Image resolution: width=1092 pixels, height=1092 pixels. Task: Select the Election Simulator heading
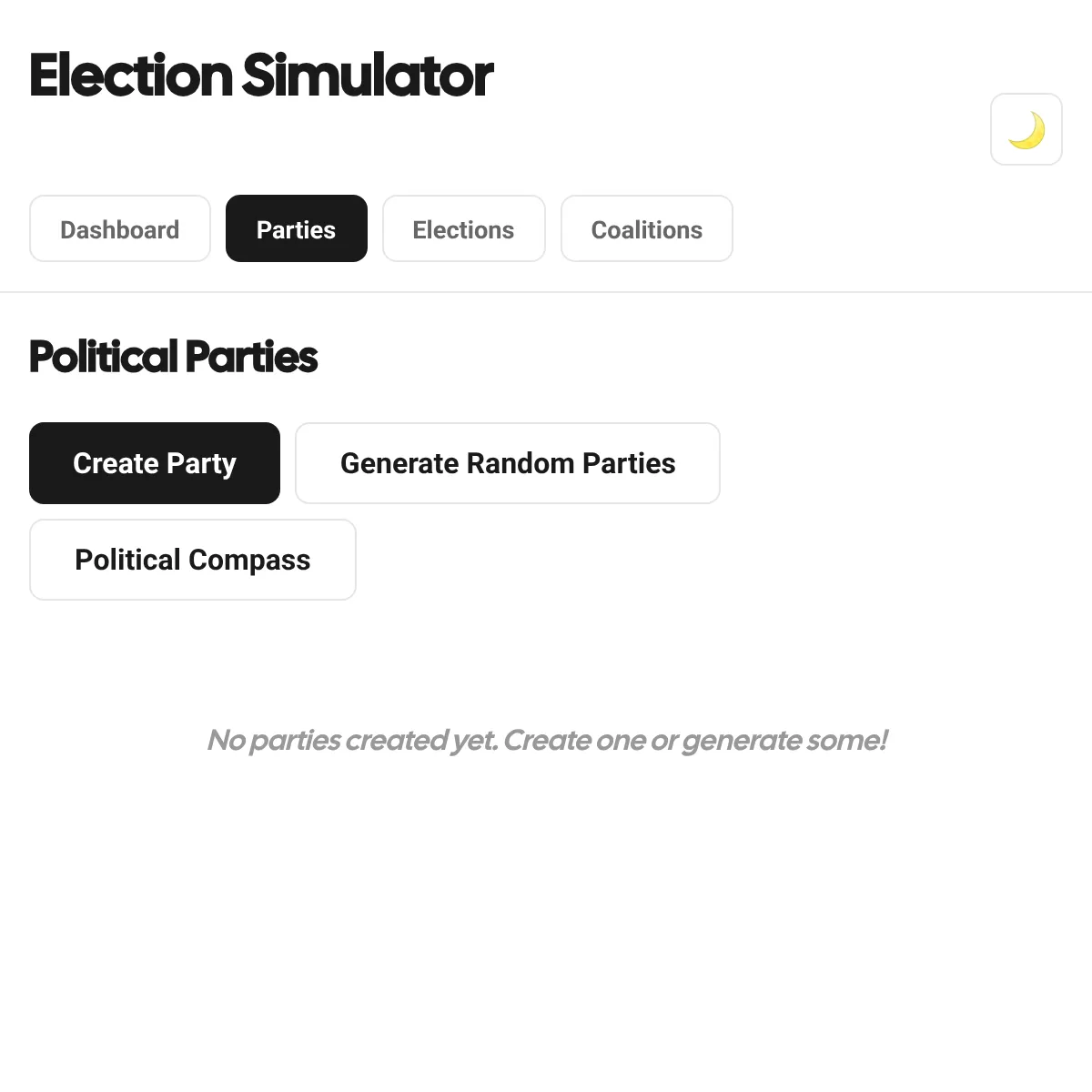coord(260,76)
